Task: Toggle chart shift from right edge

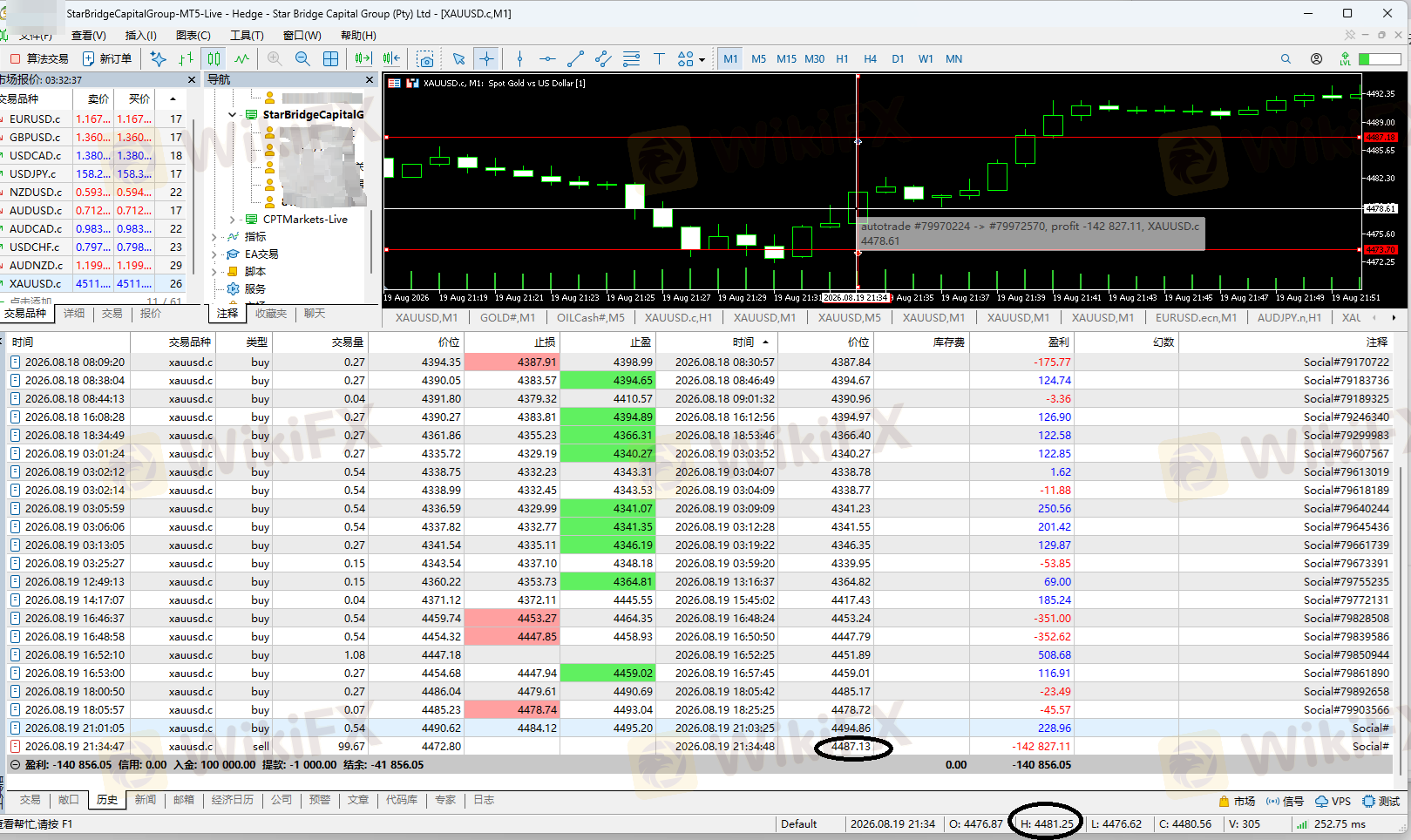Action: click(x=391, y=58)
